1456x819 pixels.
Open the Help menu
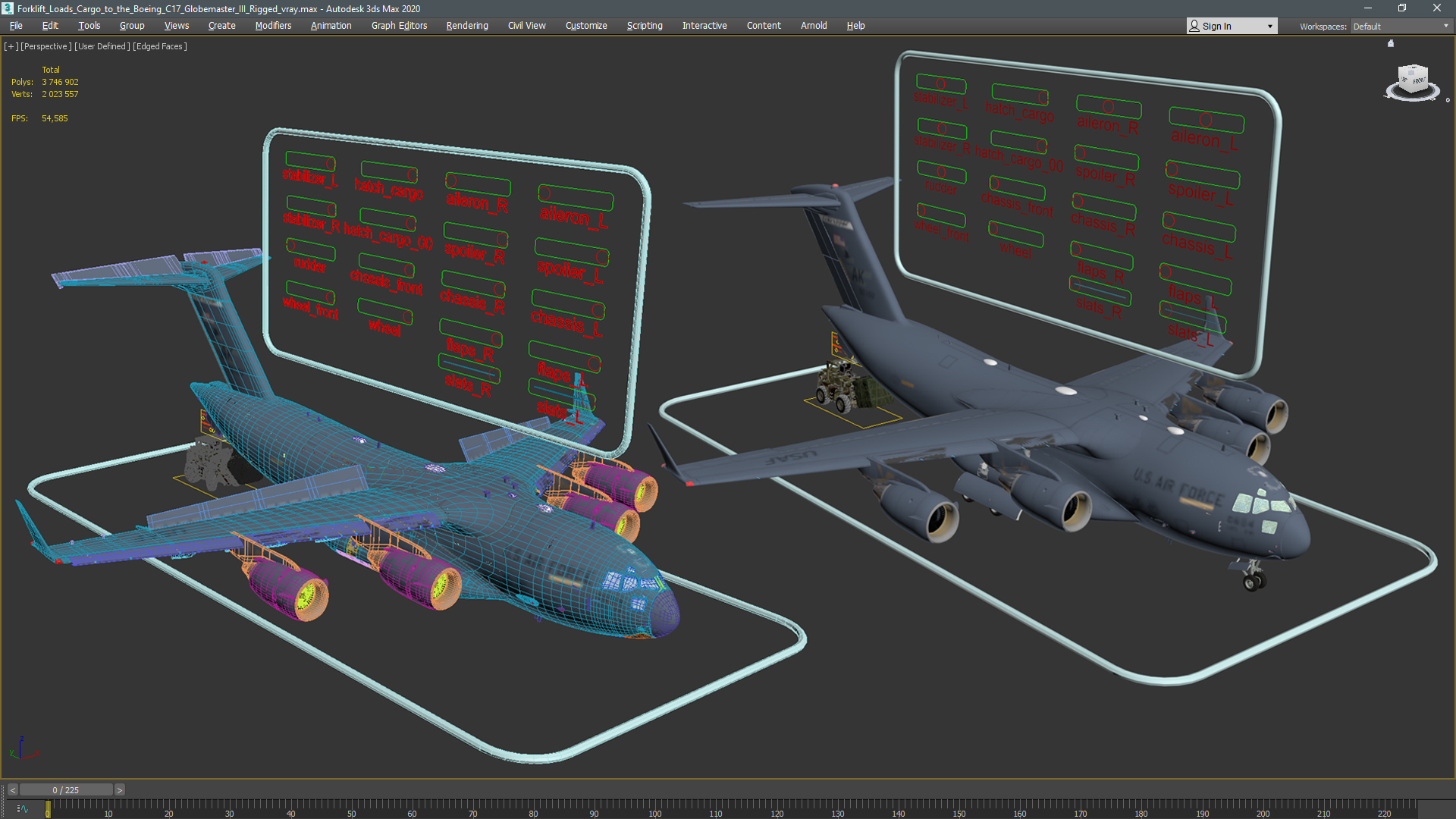coord(855,26)
